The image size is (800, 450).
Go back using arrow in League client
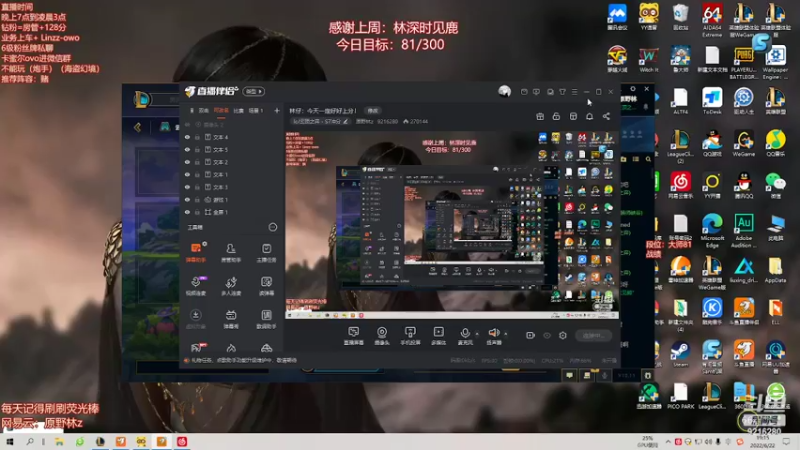pyautogui.click(x=138, y=127)
